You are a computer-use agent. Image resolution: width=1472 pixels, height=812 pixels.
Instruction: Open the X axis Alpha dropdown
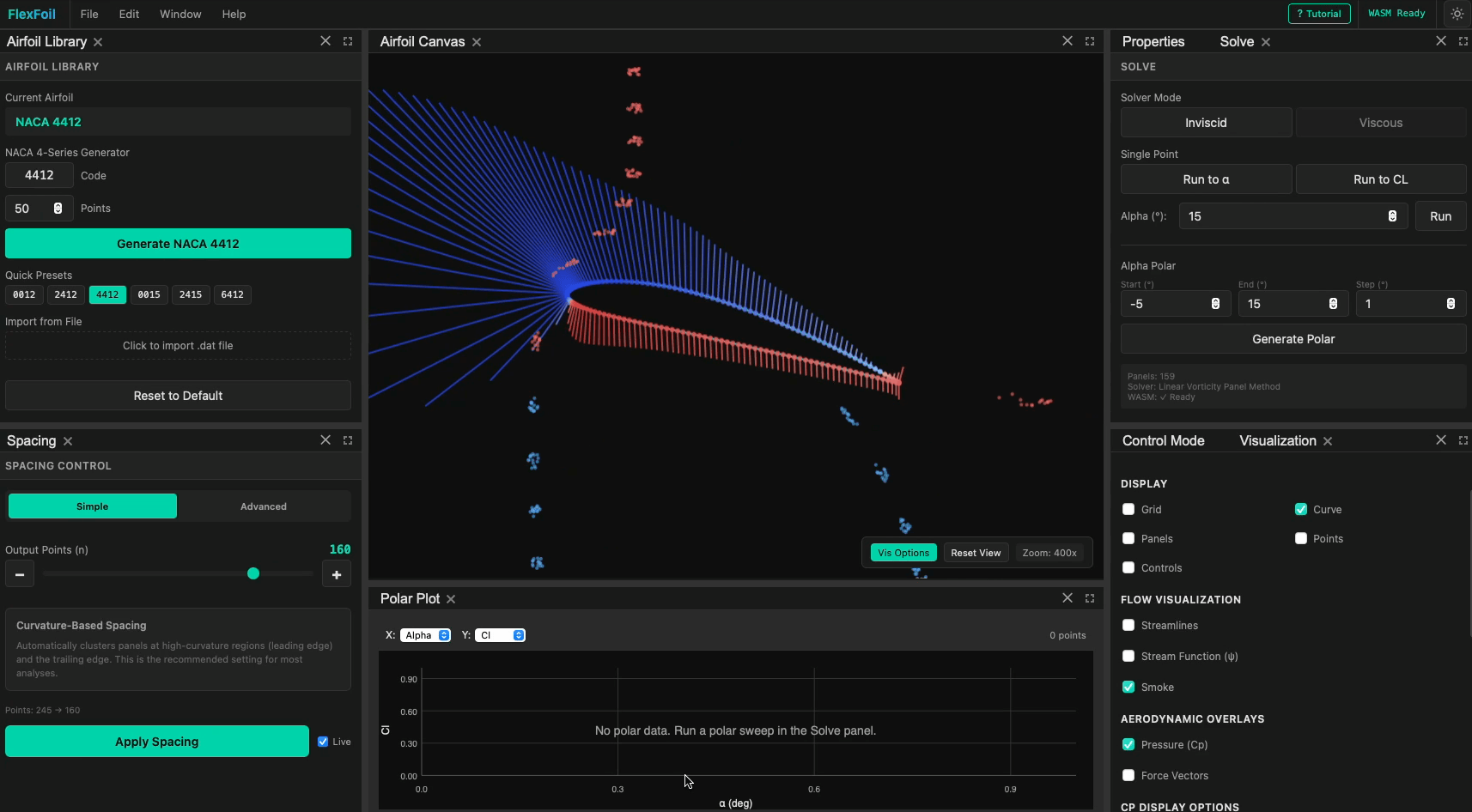[425, 635]
